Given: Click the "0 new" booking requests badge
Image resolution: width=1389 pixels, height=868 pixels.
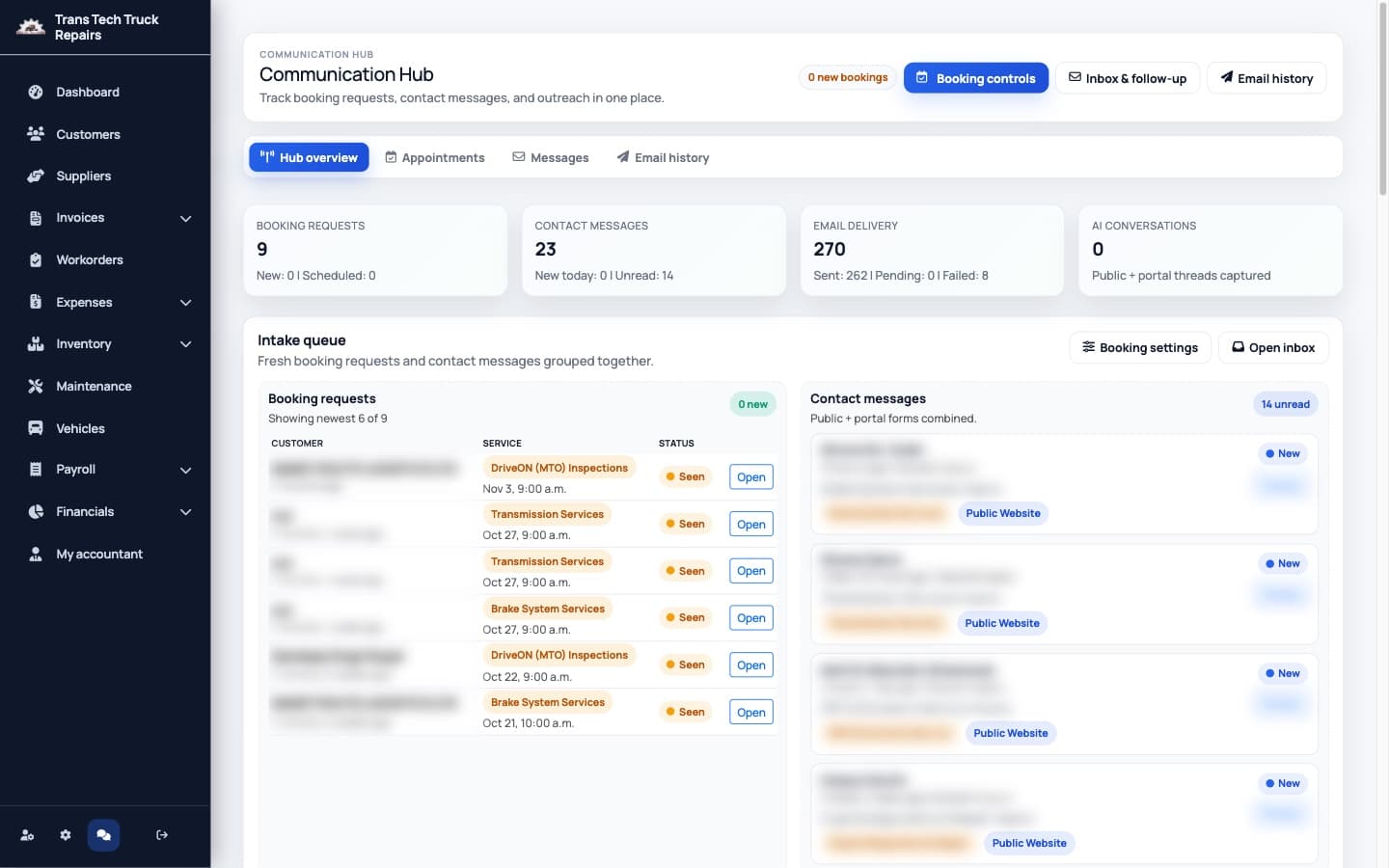Looking at the screenshot, I should pyautogui.click(x=753, y=404).
